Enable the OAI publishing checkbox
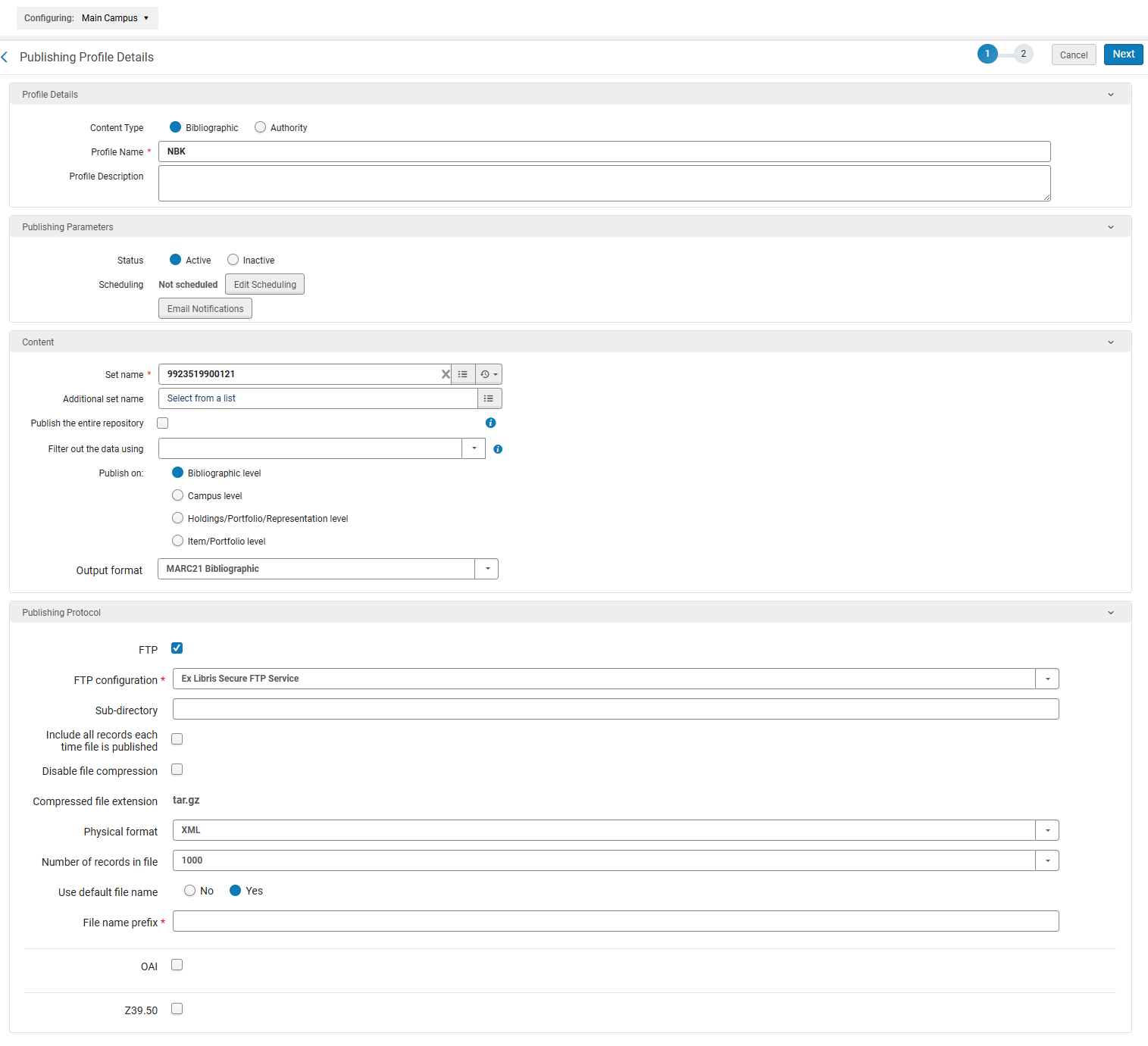This screenshot has height=1046, width=1148. tap(177, 965)
